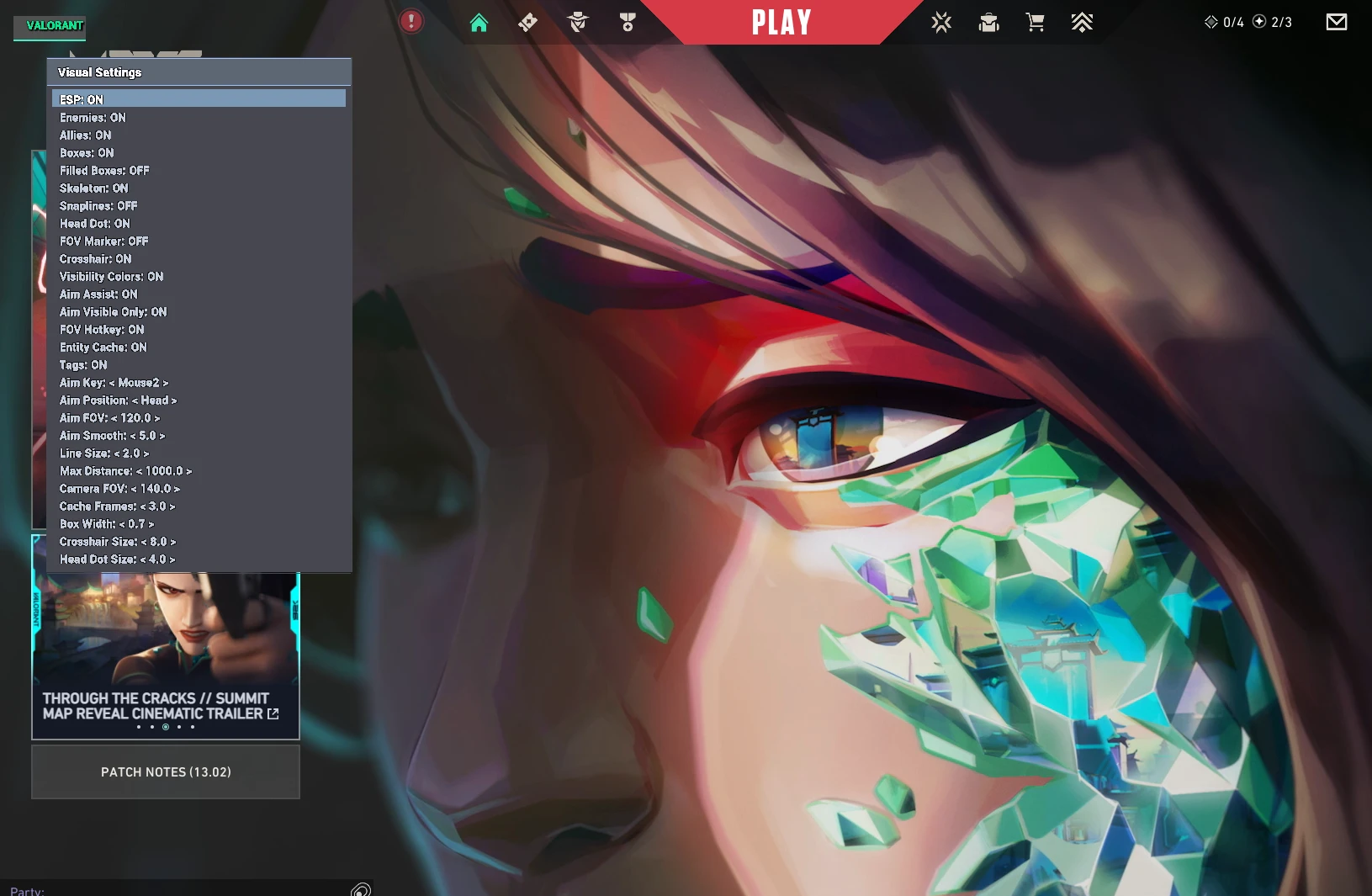Click right arrow next to Aim Key Mouse2
The height and width of the screenshot is (896, 1372).
166,383
